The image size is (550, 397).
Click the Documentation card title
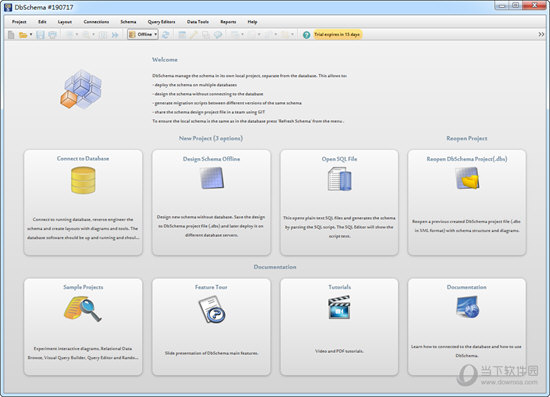coord(467,287)
